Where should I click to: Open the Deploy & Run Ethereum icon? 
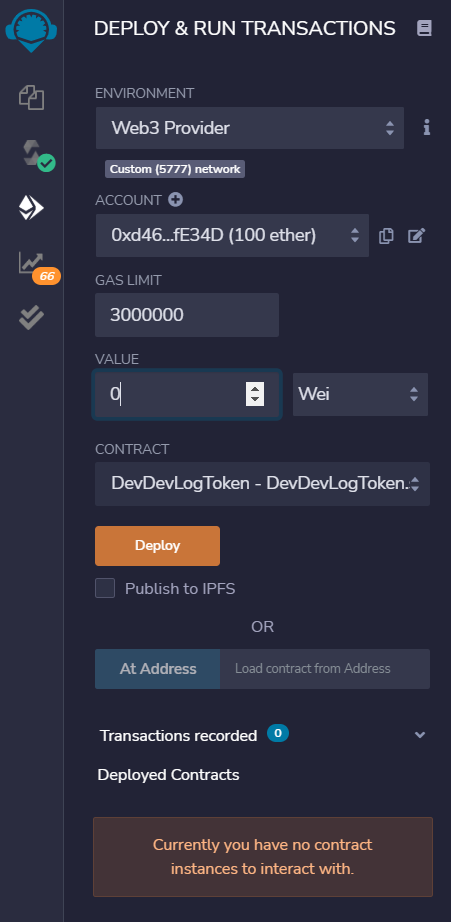(31, 208)
